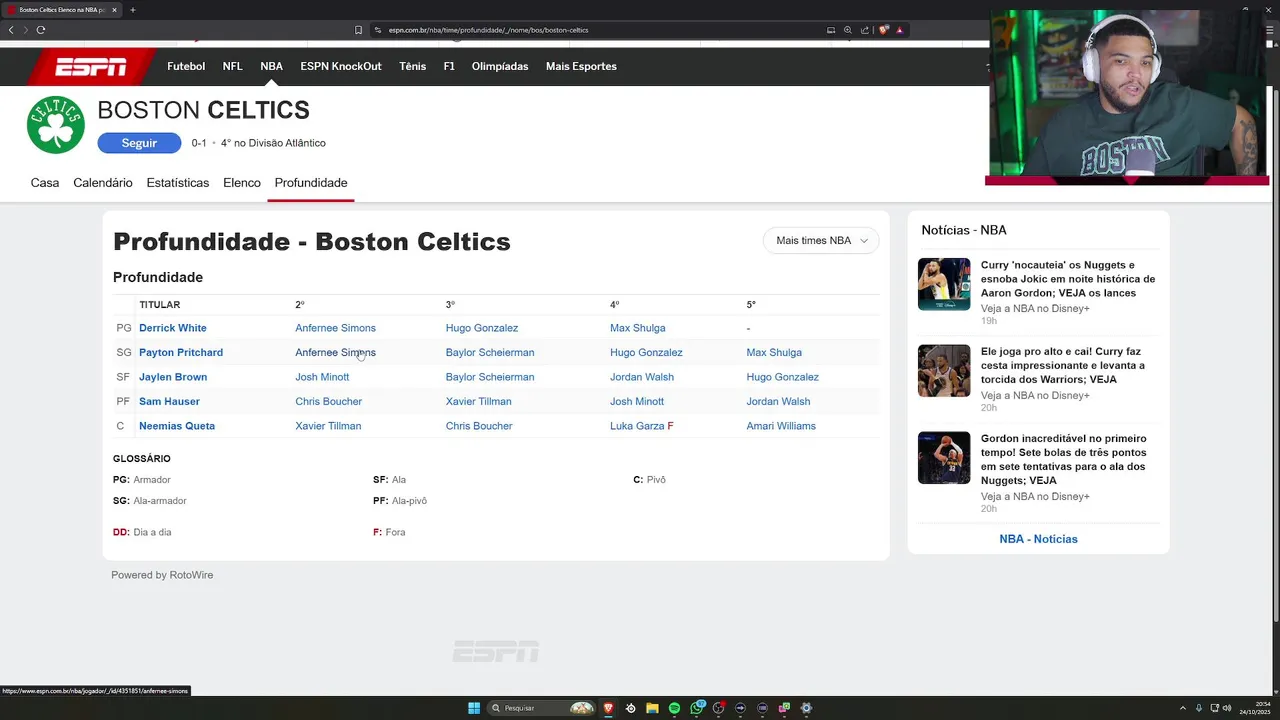This screenshot has width=1280, height=720.
Task: Click Amari Williams link
Action: pyautogui.click(x=781, y=426)
